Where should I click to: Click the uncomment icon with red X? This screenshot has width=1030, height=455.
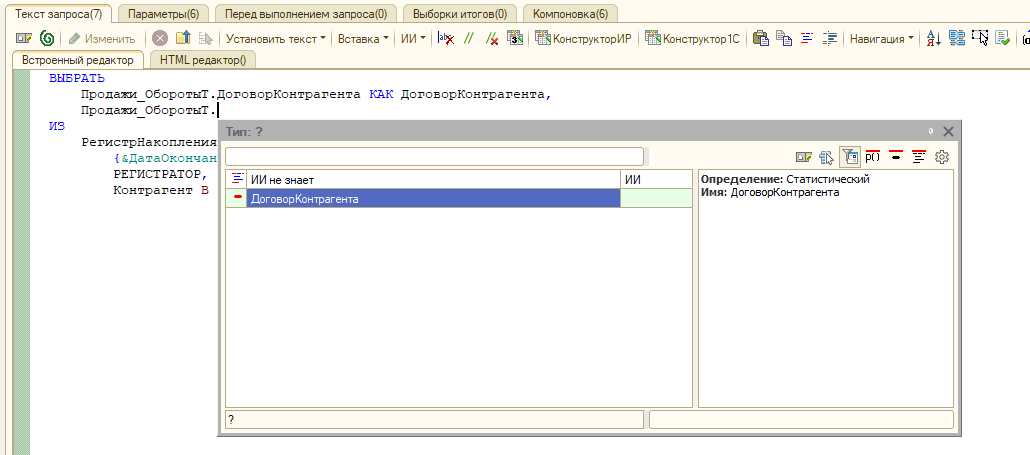[491, 39]
